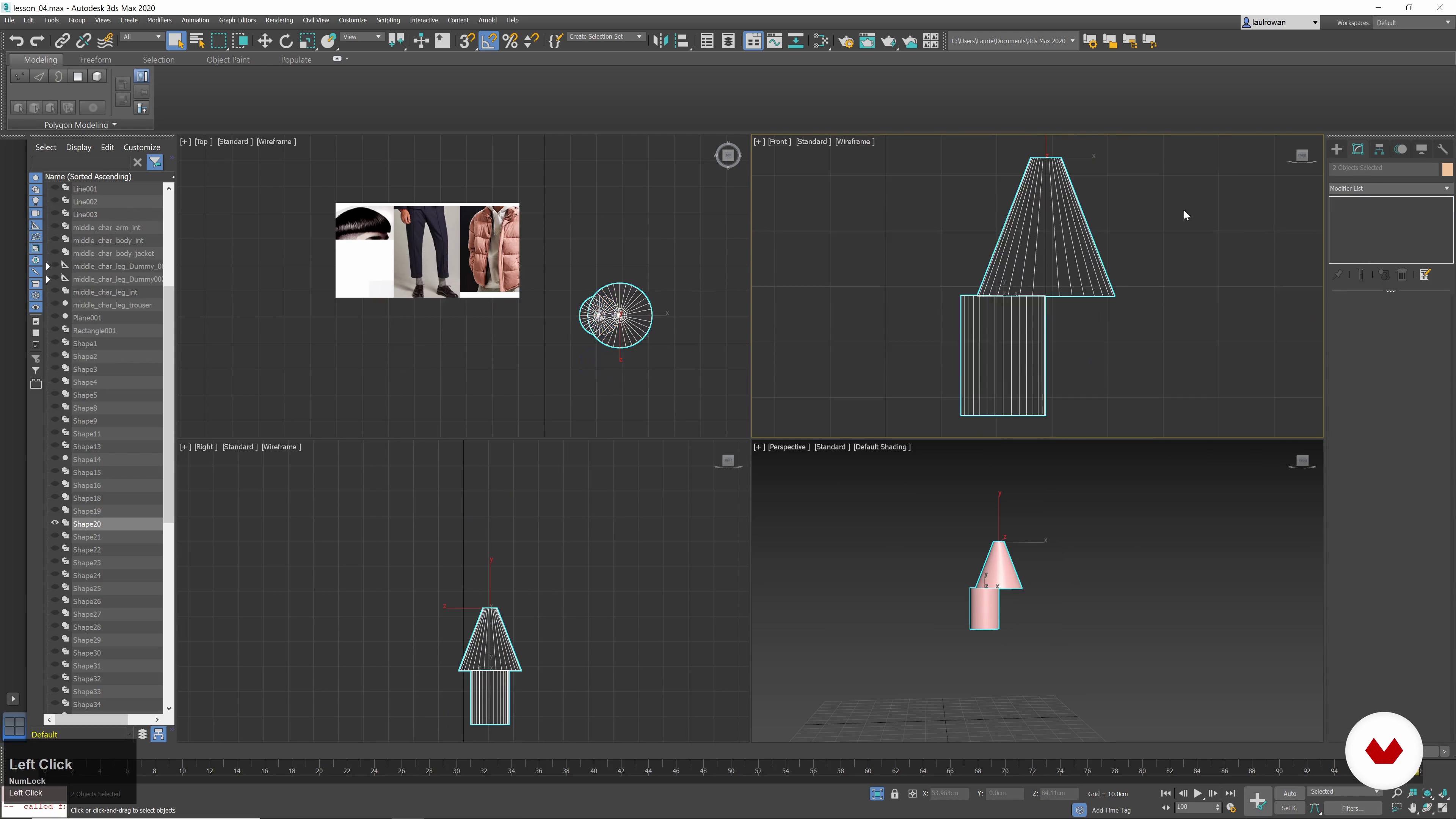Open the Create command panel tab
Viewport: 1456px width, 819px height.
(x=1337, y=149)
